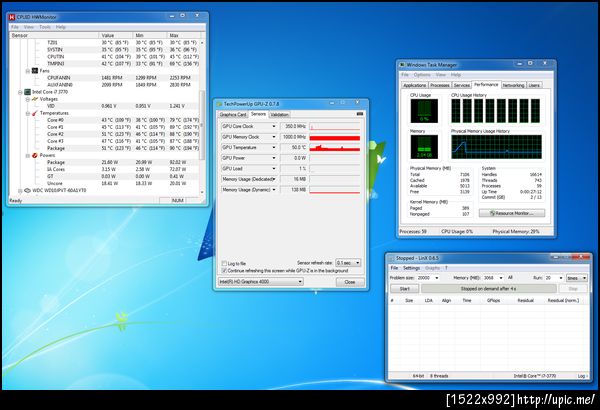This screenshot has height=410, width=600.
Task: Switch to the Services tab in Task Manager
Action: 462,85
